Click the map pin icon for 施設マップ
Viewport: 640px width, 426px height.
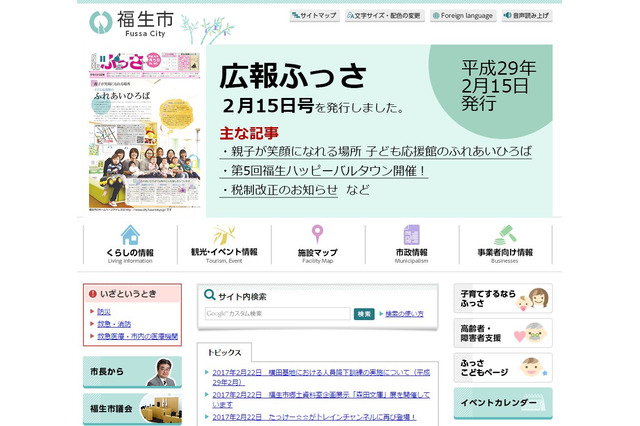tap(318, 234)
